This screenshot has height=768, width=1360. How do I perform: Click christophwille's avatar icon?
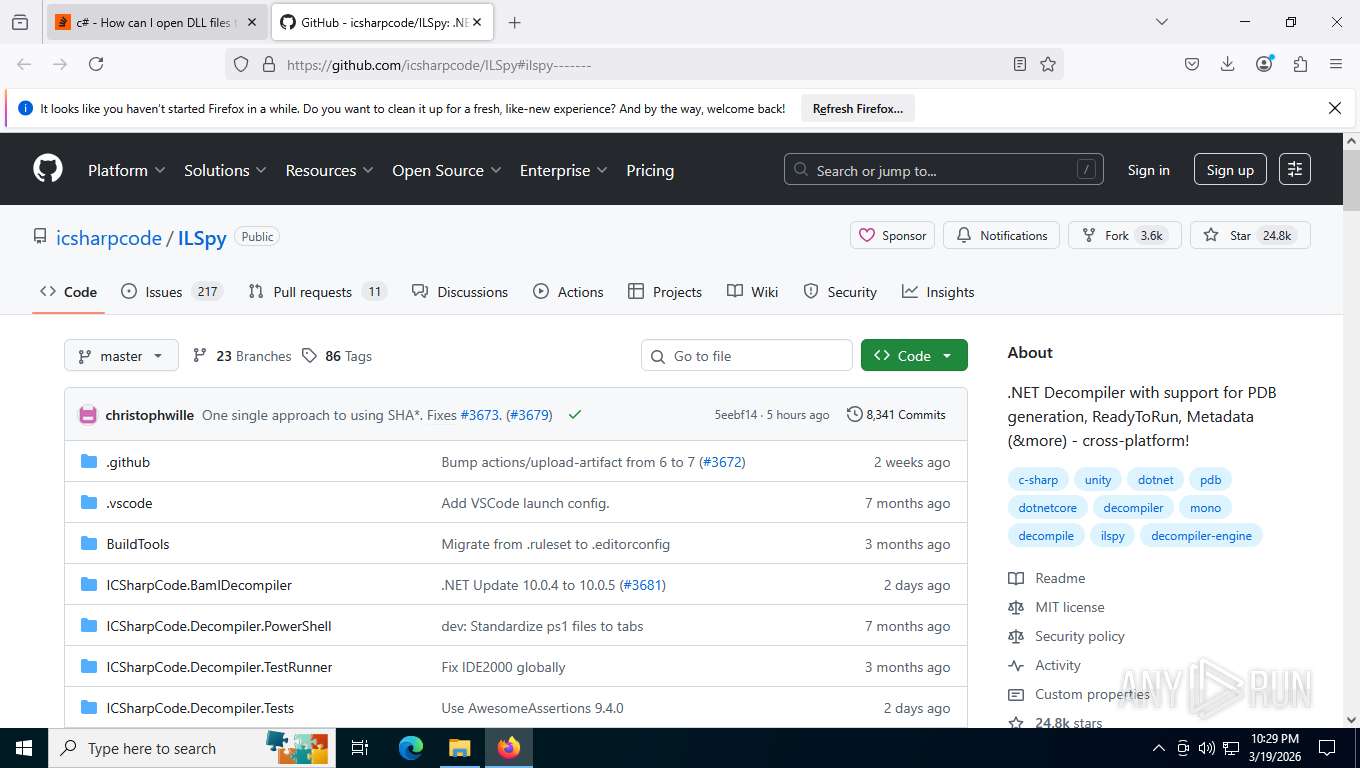tap(88, 415)
